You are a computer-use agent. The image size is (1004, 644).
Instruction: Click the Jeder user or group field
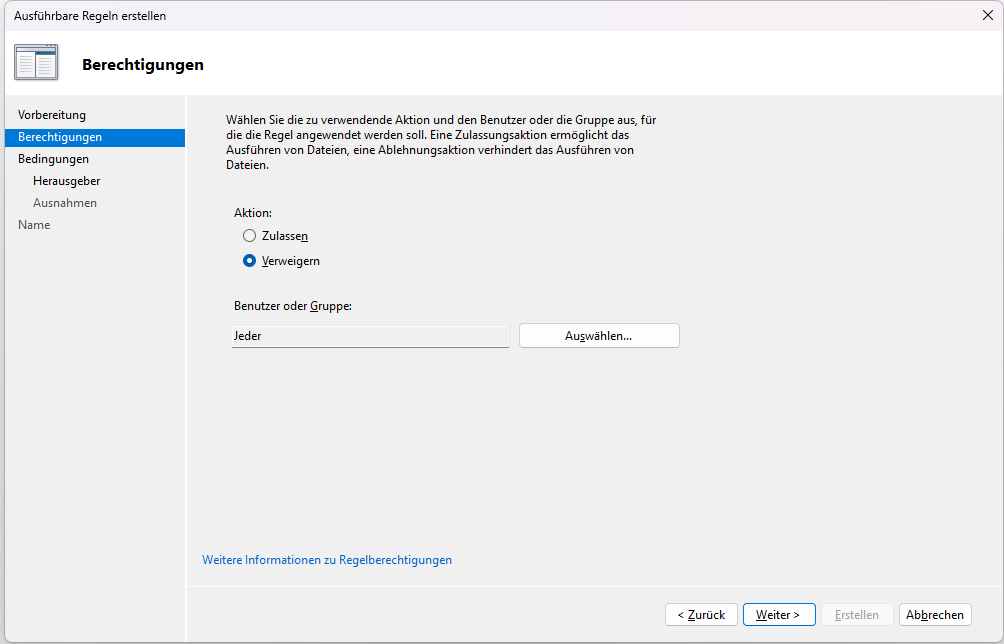(370, 336)
